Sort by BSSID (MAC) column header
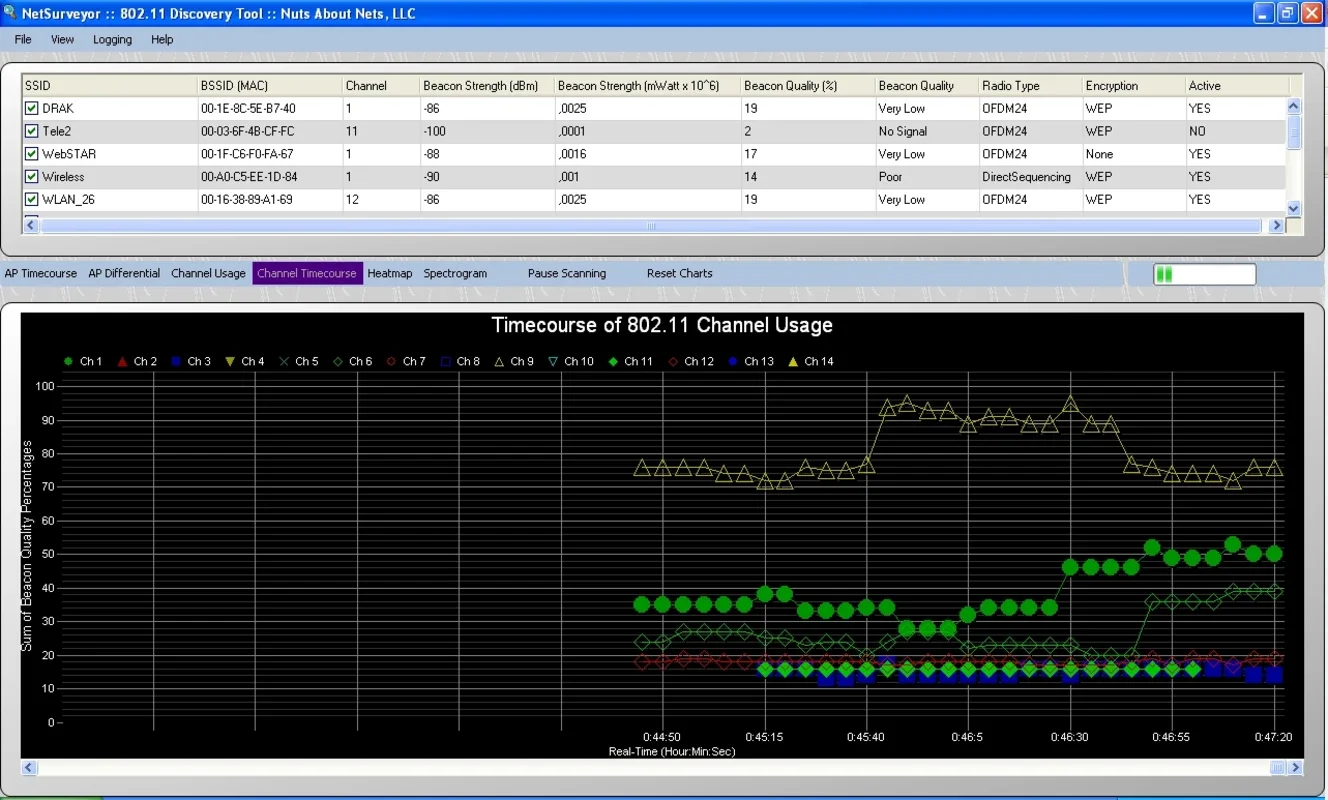 click(269, 86)
